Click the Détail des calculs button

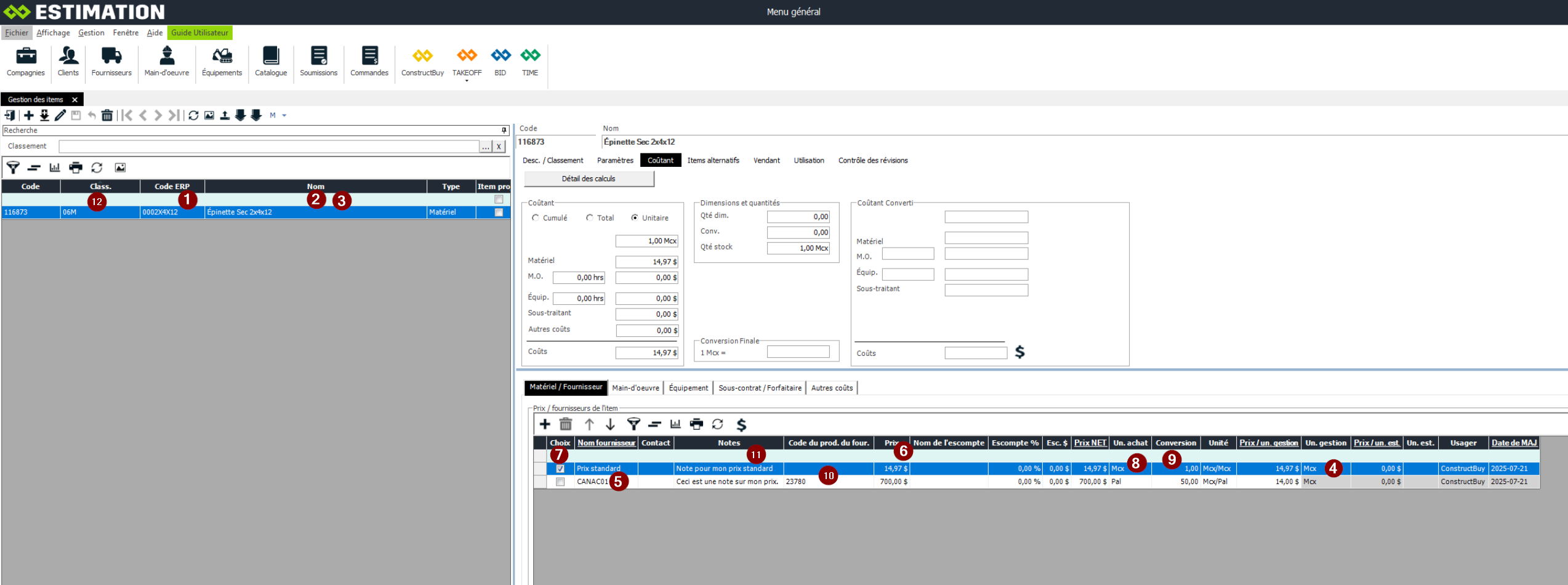[x=589, y=179]
